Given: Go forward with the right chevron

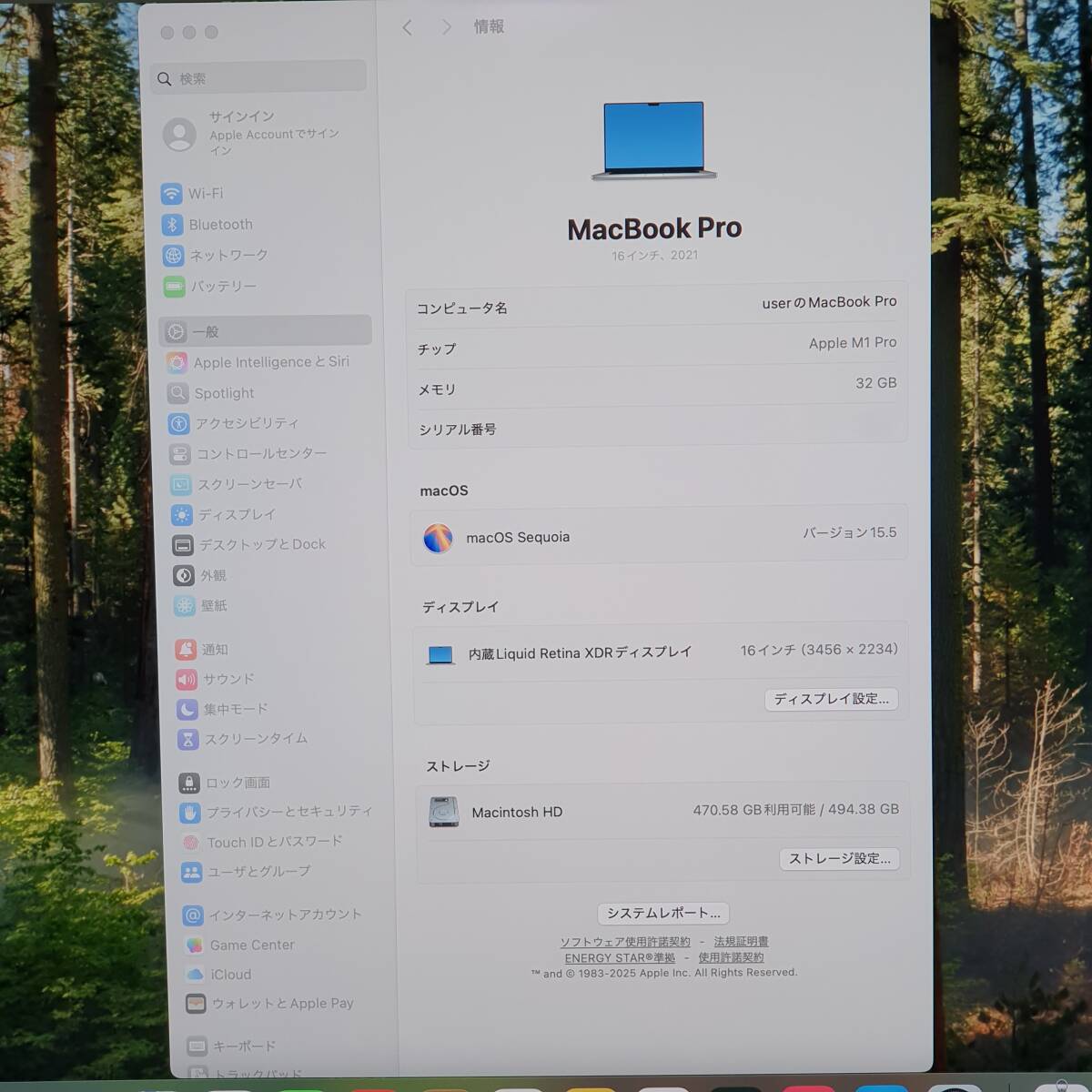Looking at the screenshot, I should click(446, 28).
